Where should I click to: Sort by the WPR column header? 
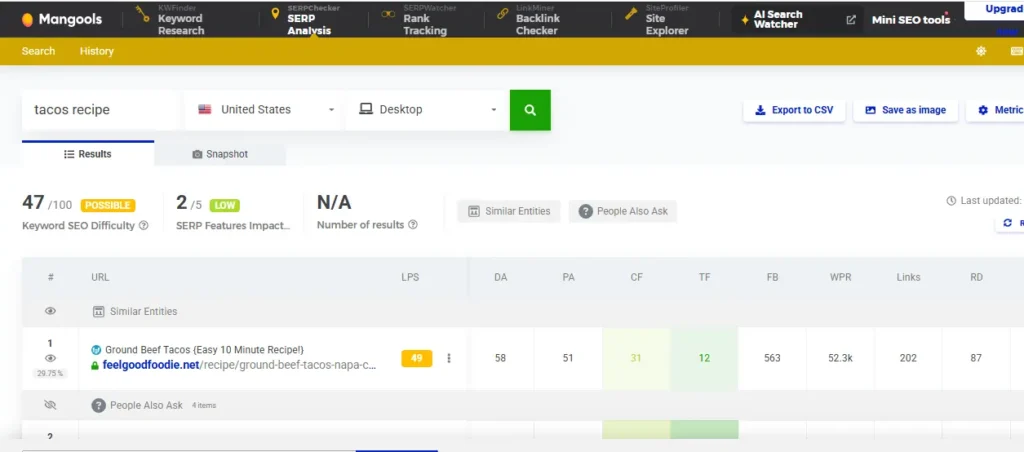(840, 277)
